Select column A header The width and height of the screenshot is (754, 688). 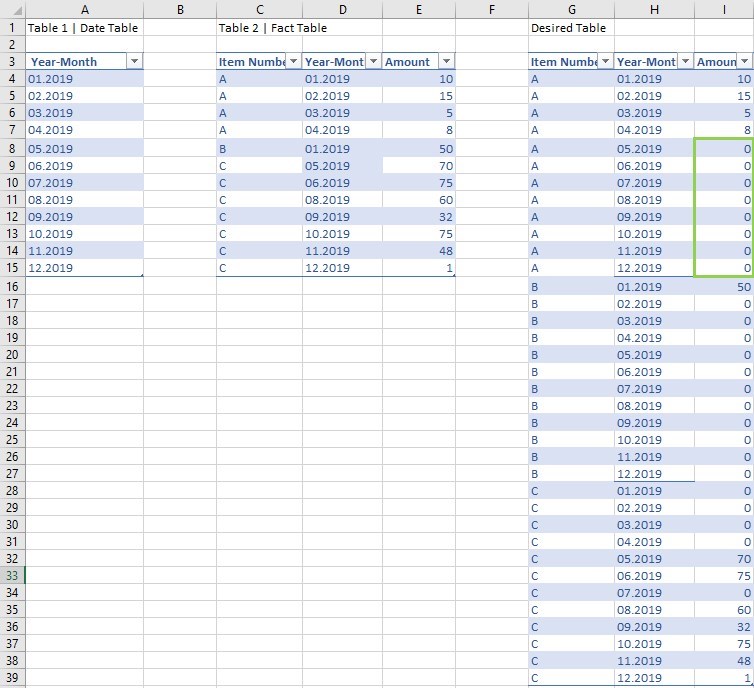pos(85,10)
